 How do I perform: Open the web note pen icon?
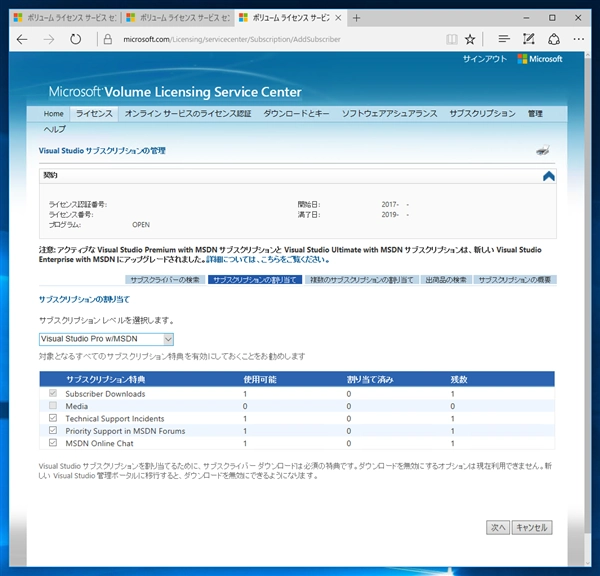[528, 39]
